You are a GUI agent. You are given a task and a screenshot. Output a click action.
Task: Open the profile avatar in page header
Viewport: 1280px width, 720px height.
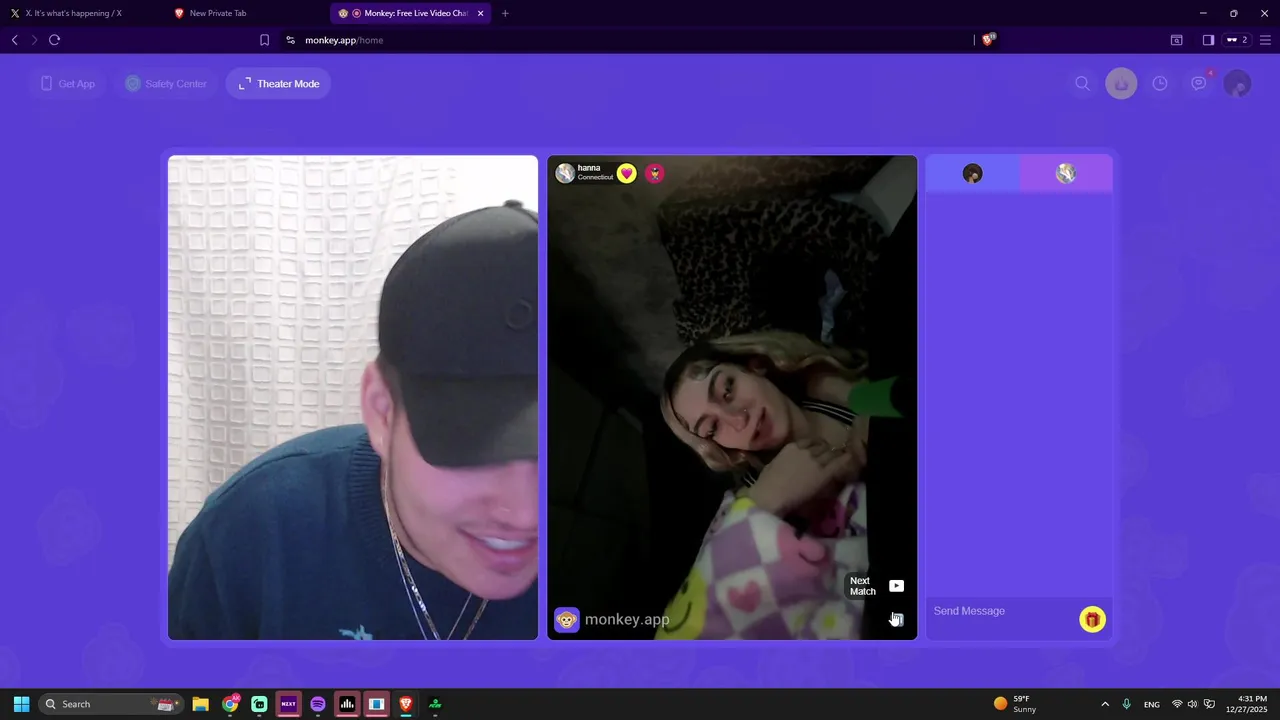point(1238,84)
